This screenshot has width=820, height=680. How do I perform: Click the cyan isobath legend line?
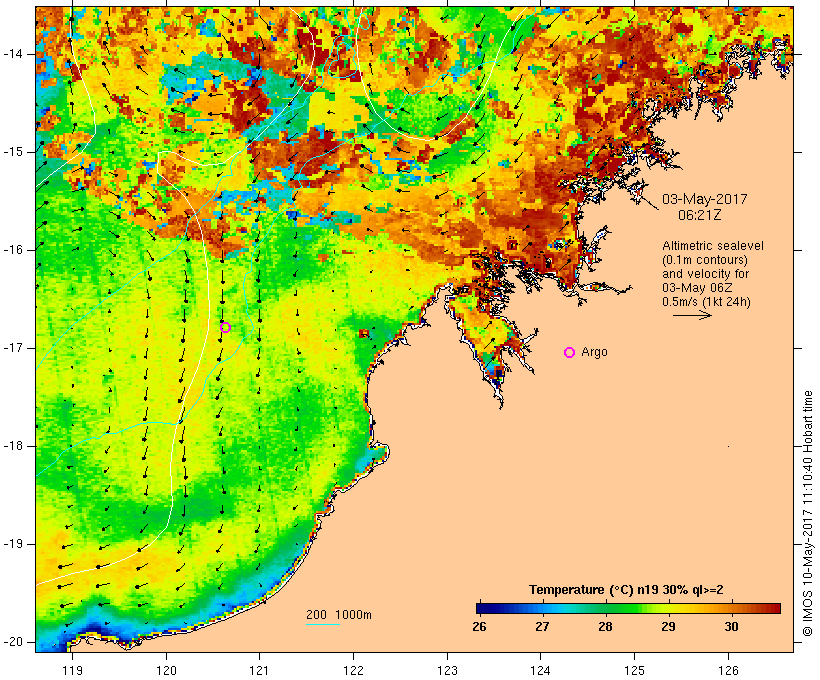[323, 624]
